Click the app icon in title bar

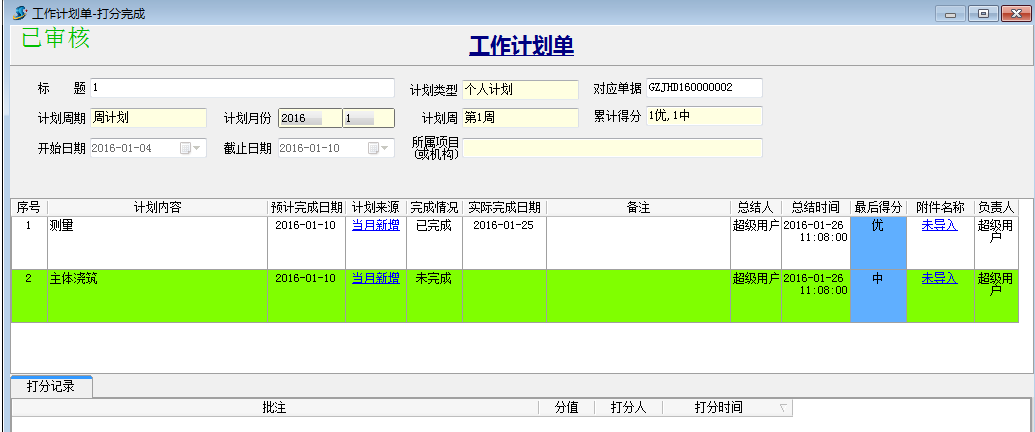(x=18, y=13)
